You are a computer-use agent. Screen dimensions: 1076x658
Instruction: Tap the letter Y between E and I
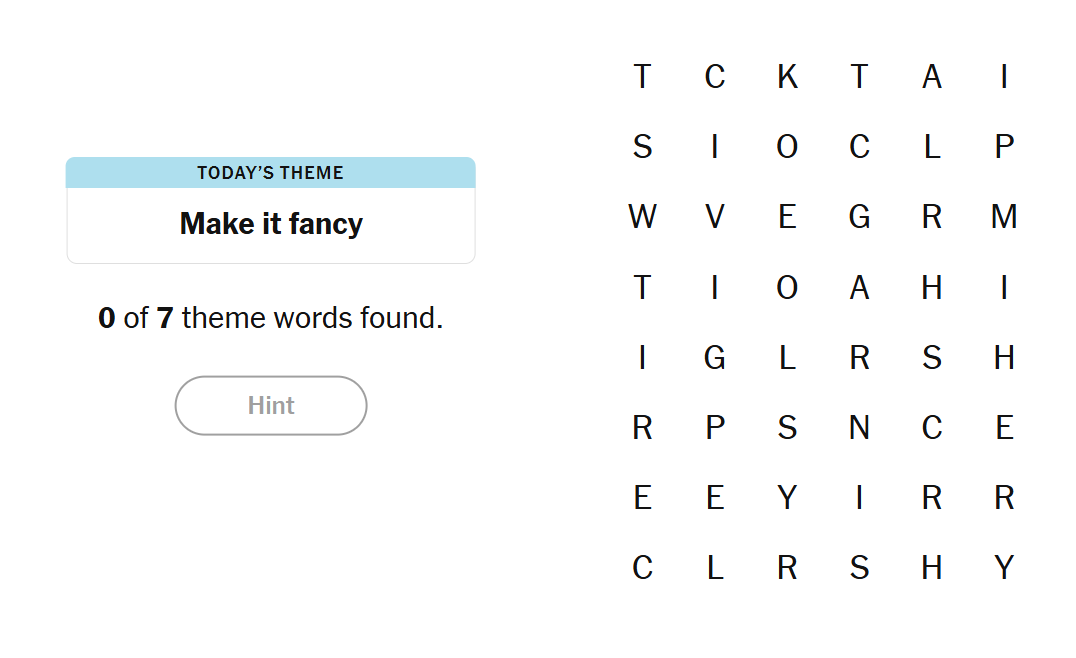[x=787, y=498]
